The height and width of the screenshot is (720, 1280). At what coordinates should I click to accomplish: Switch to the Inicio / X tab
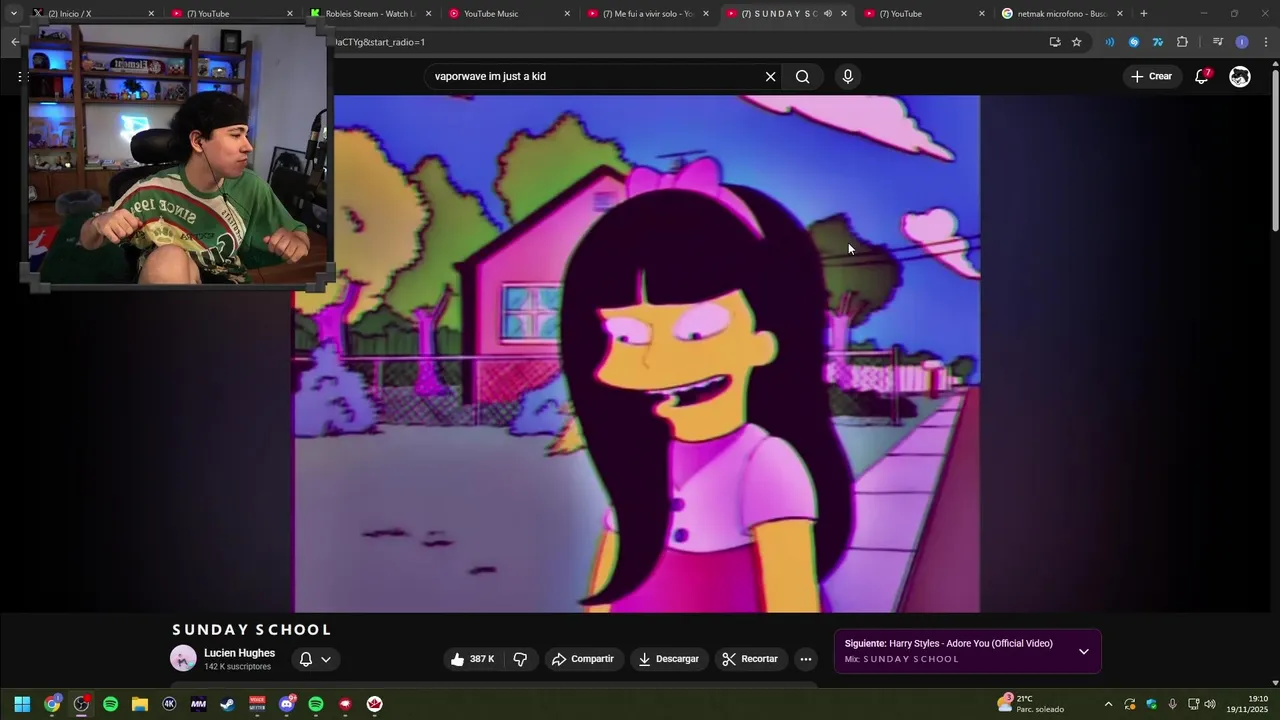[x=94, y=14]
